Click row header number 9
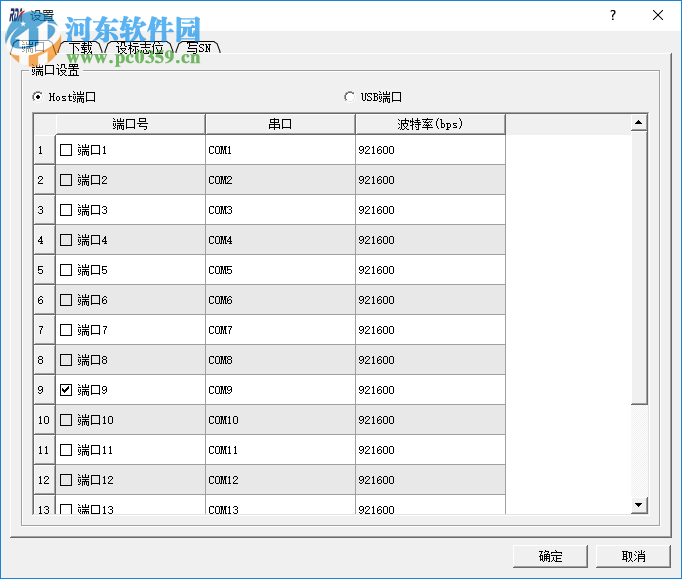The height and width of the screenshot is (579, 682). [44, 390]
